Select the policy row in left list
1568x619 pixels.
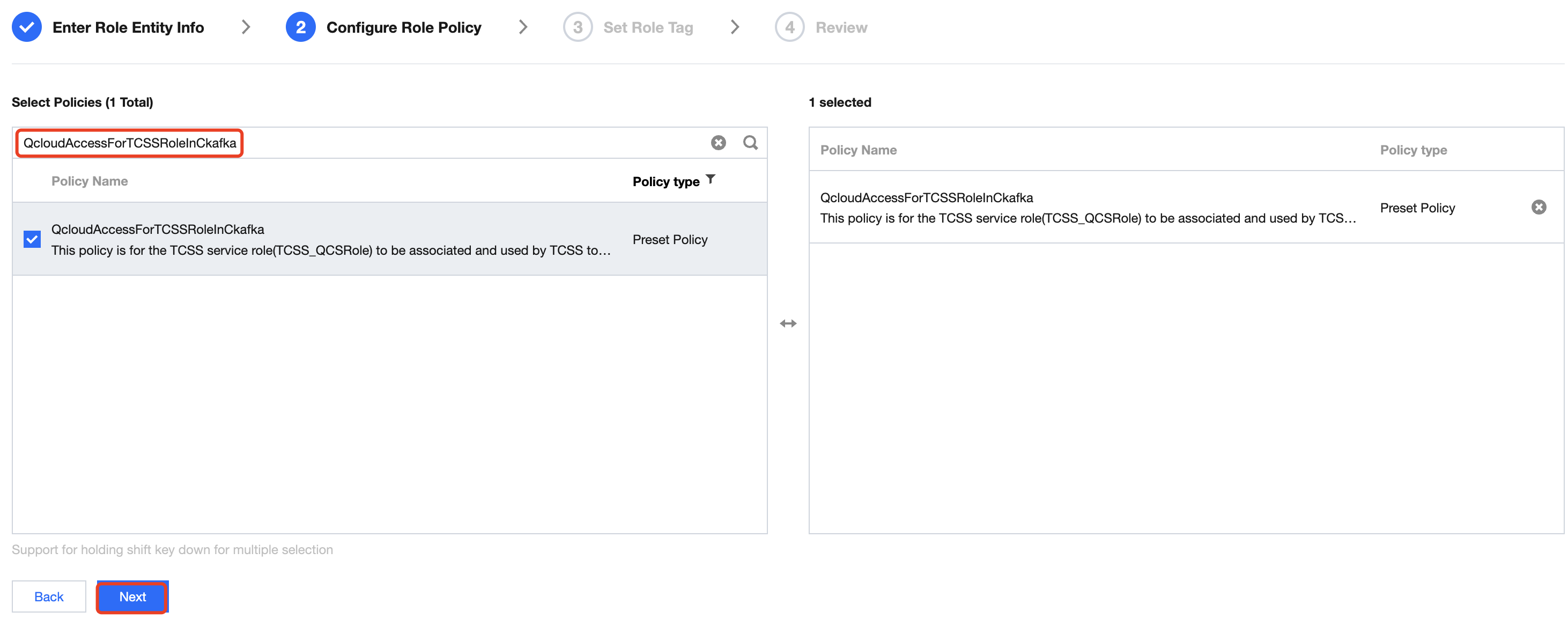coord(329,239)
